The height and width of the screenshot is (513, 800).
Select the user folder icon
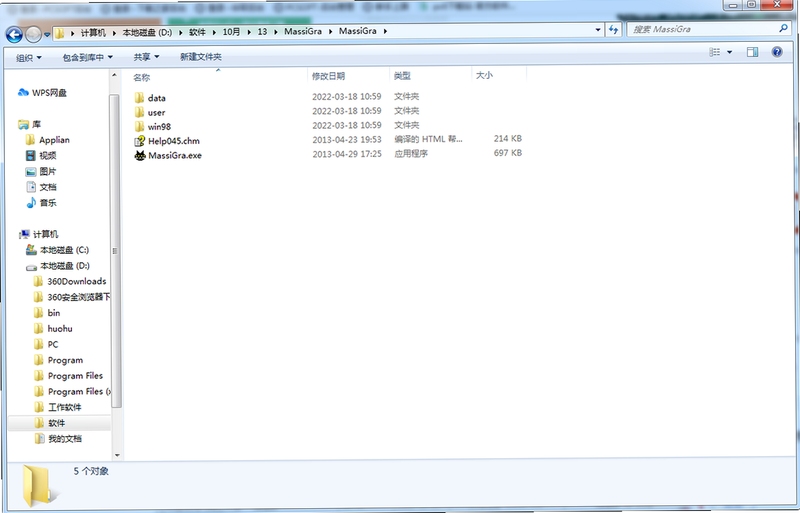(139, 112)
